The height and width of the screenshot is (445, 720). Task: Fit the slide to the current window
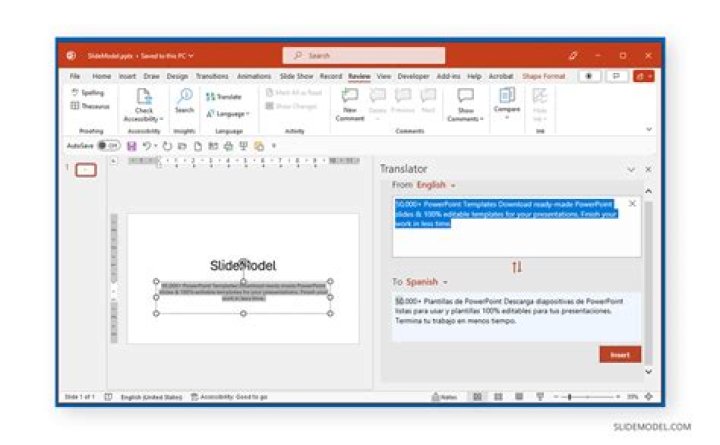click(x=648, y=397)
